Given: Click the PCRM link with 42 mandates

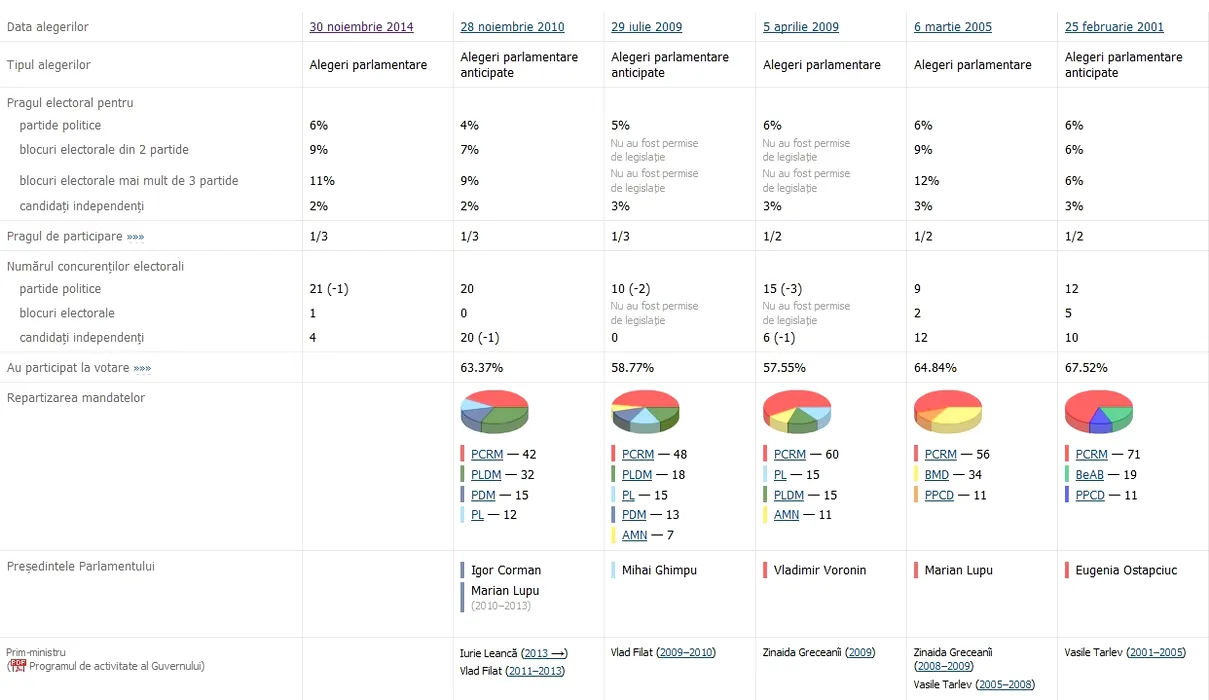Looking at the screenshot, I should coord(487,454).
